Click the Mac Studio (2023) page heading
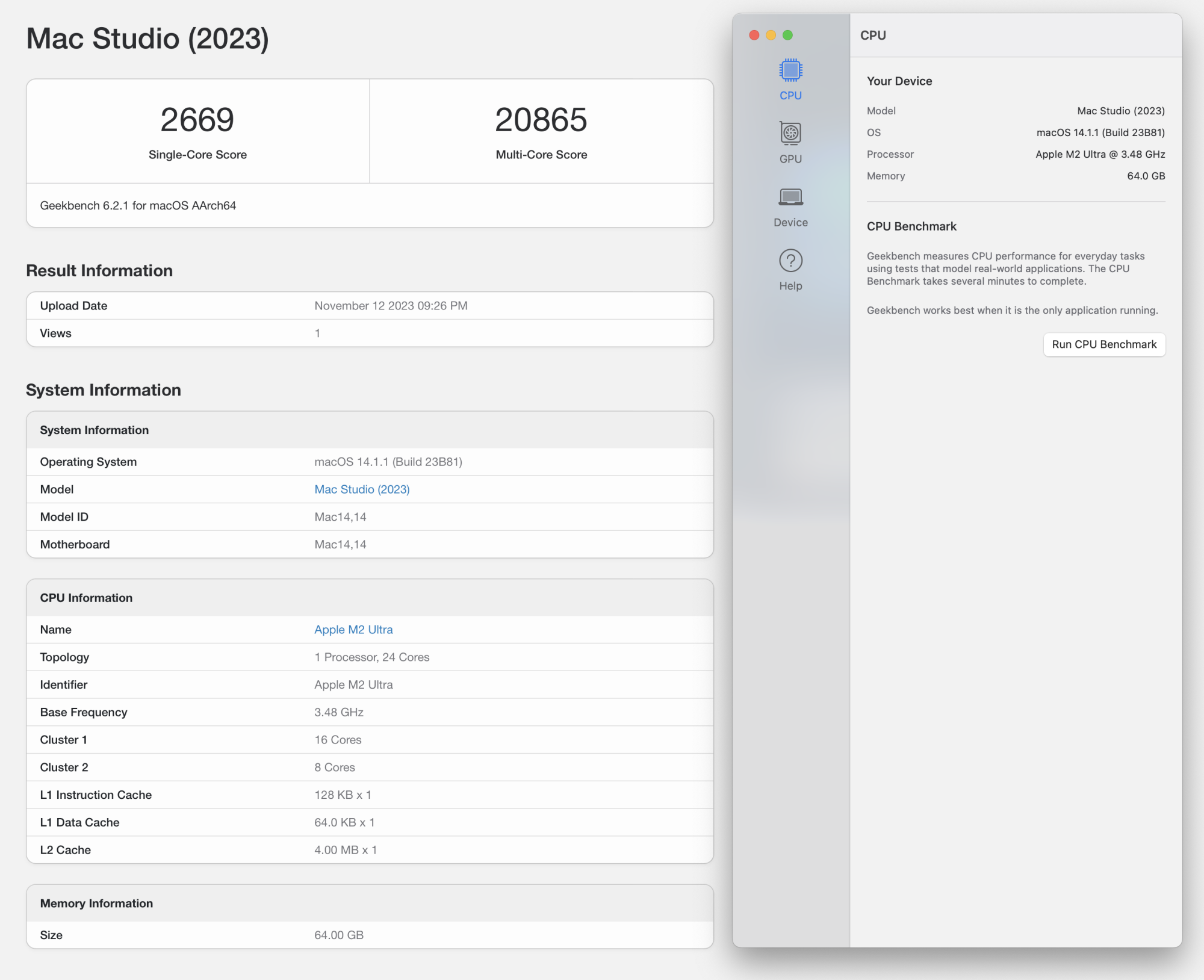The image size is (1204, 980). 147,39
